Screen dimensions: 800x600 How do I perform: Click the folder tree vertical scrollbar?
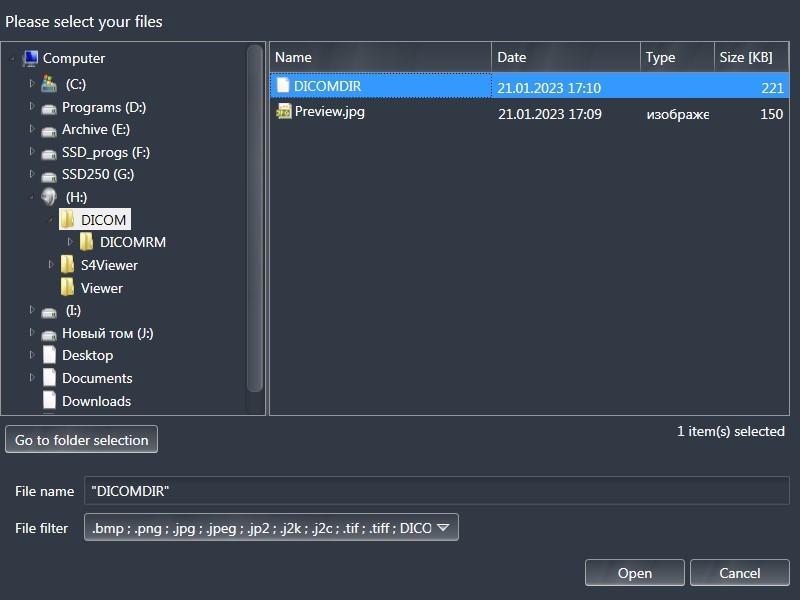(255, 220)
